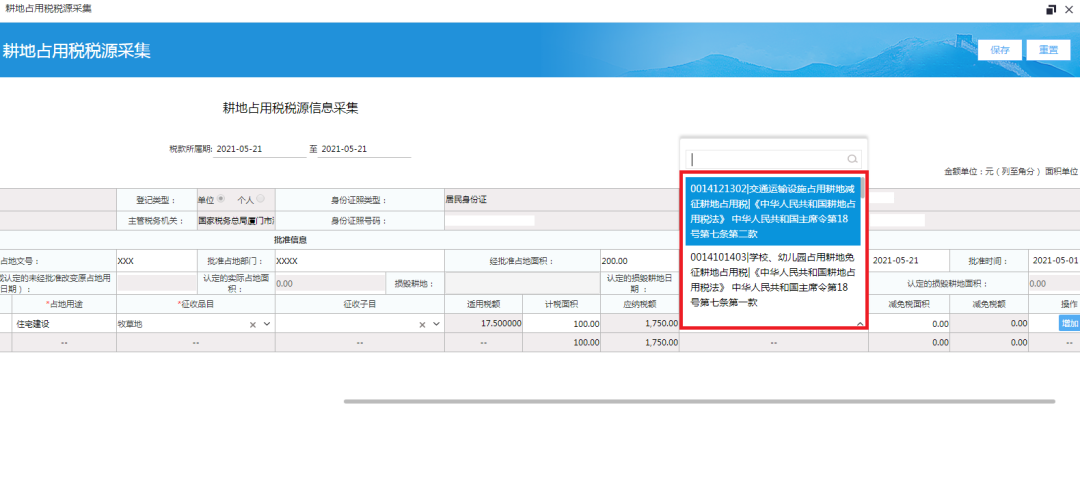This screenshot has height=487, width=1080.
Task: Select the 单位 radio button
Action: (221, 199)
